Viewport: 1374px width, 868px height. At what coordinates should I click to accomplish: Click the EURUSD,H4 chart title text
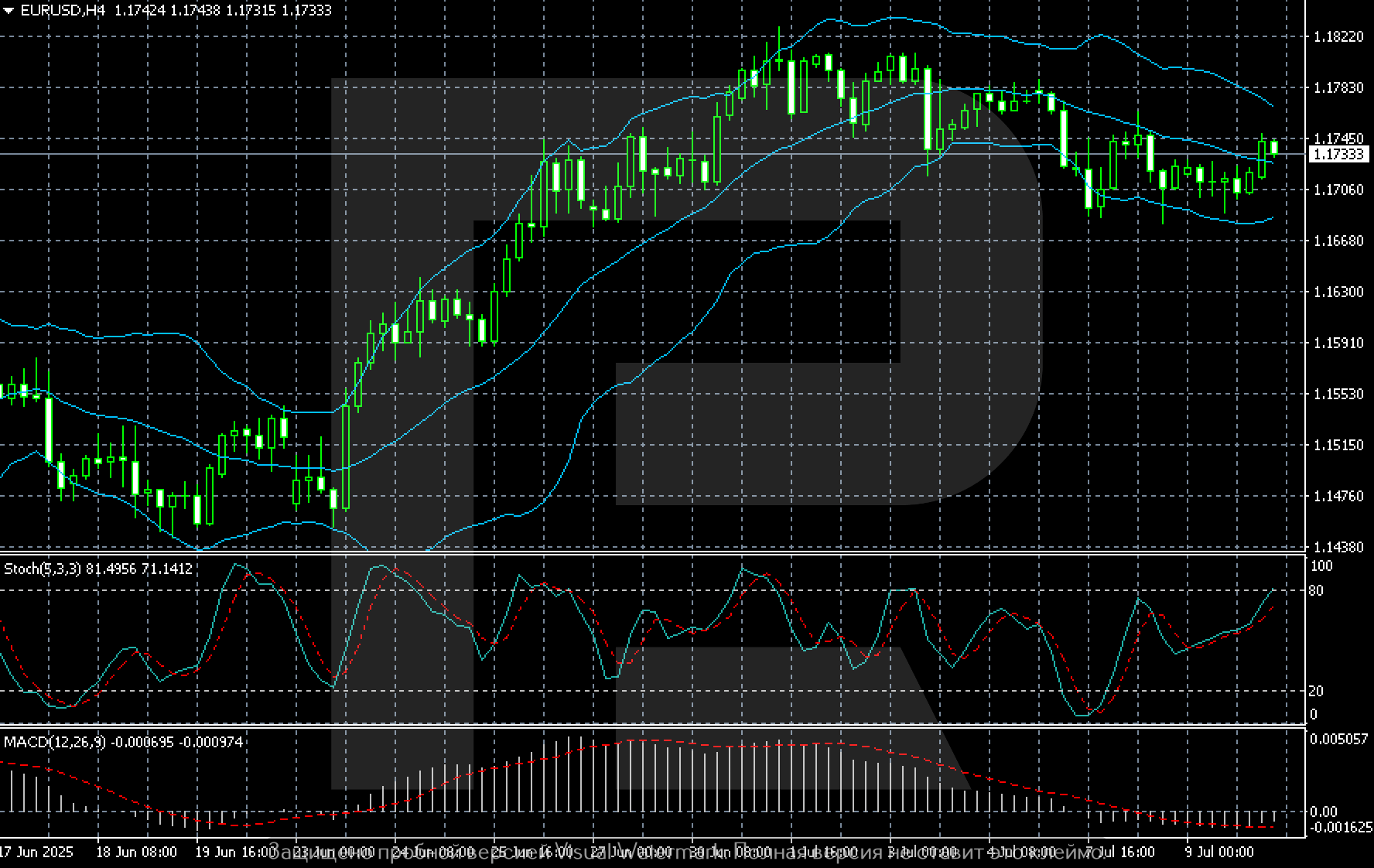click(62, 11)
